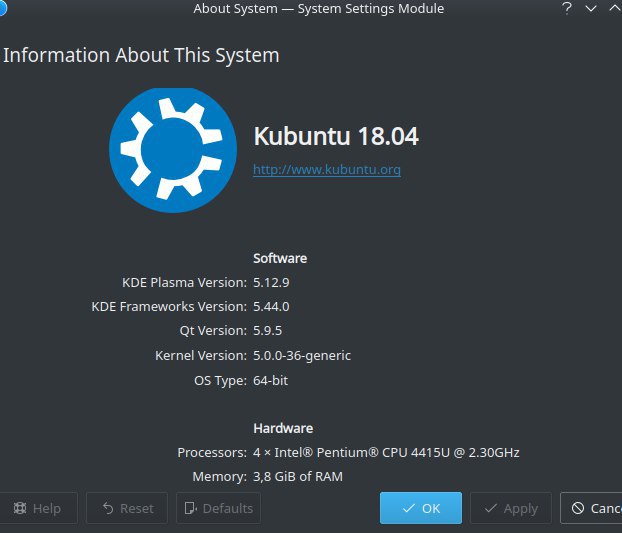Click Qt Version value 5.9.5
This screenshot has height=533, width=622.
[268, 331]
